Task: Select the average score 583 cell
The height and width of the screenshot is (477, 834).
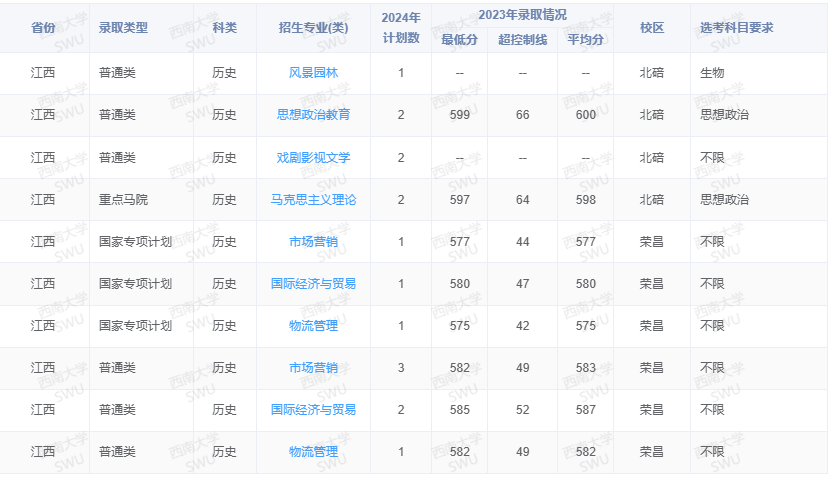Action: click(x=586, y=367)
